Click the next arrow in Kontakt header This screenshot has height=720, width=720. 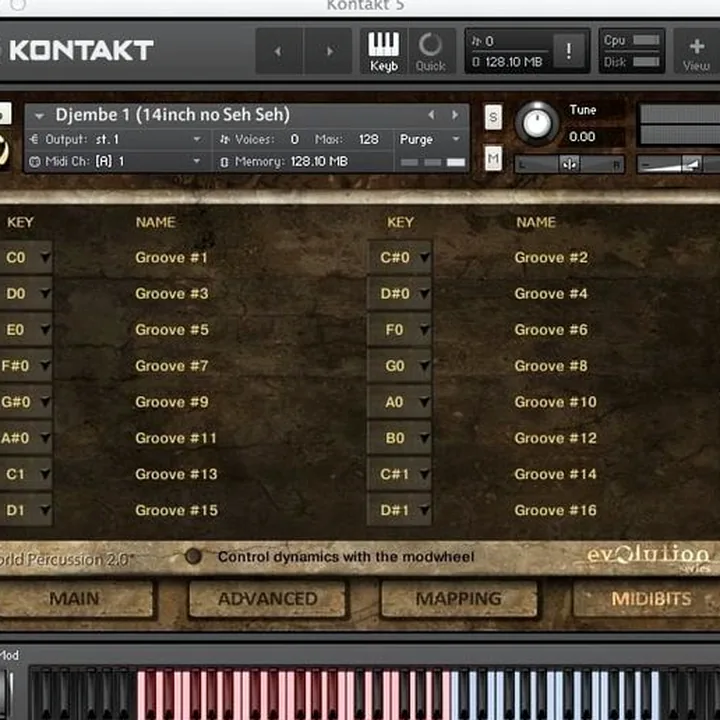tap(329, 51)
